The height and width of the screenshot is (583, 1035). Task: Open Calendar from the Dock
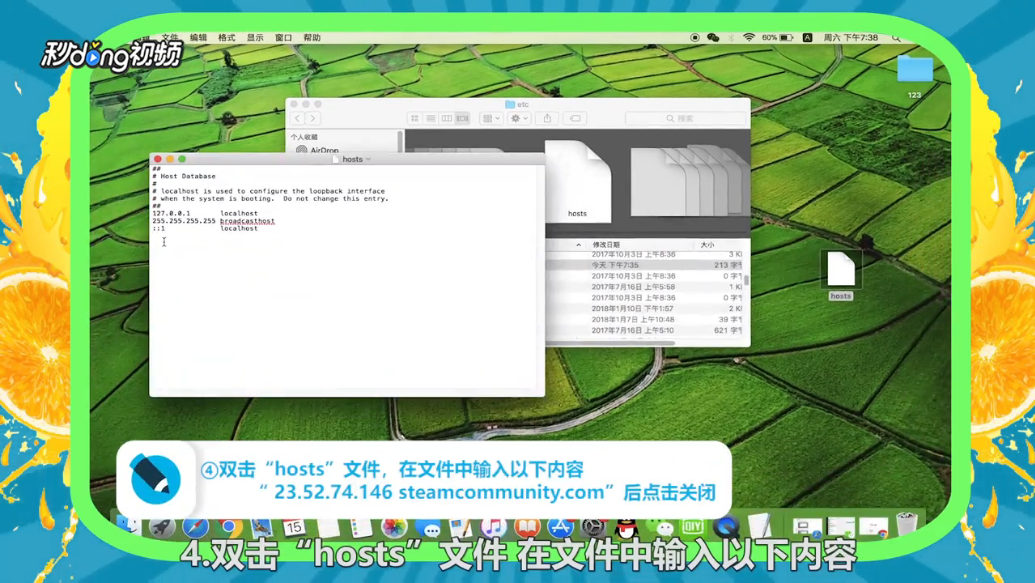point(294,527)
